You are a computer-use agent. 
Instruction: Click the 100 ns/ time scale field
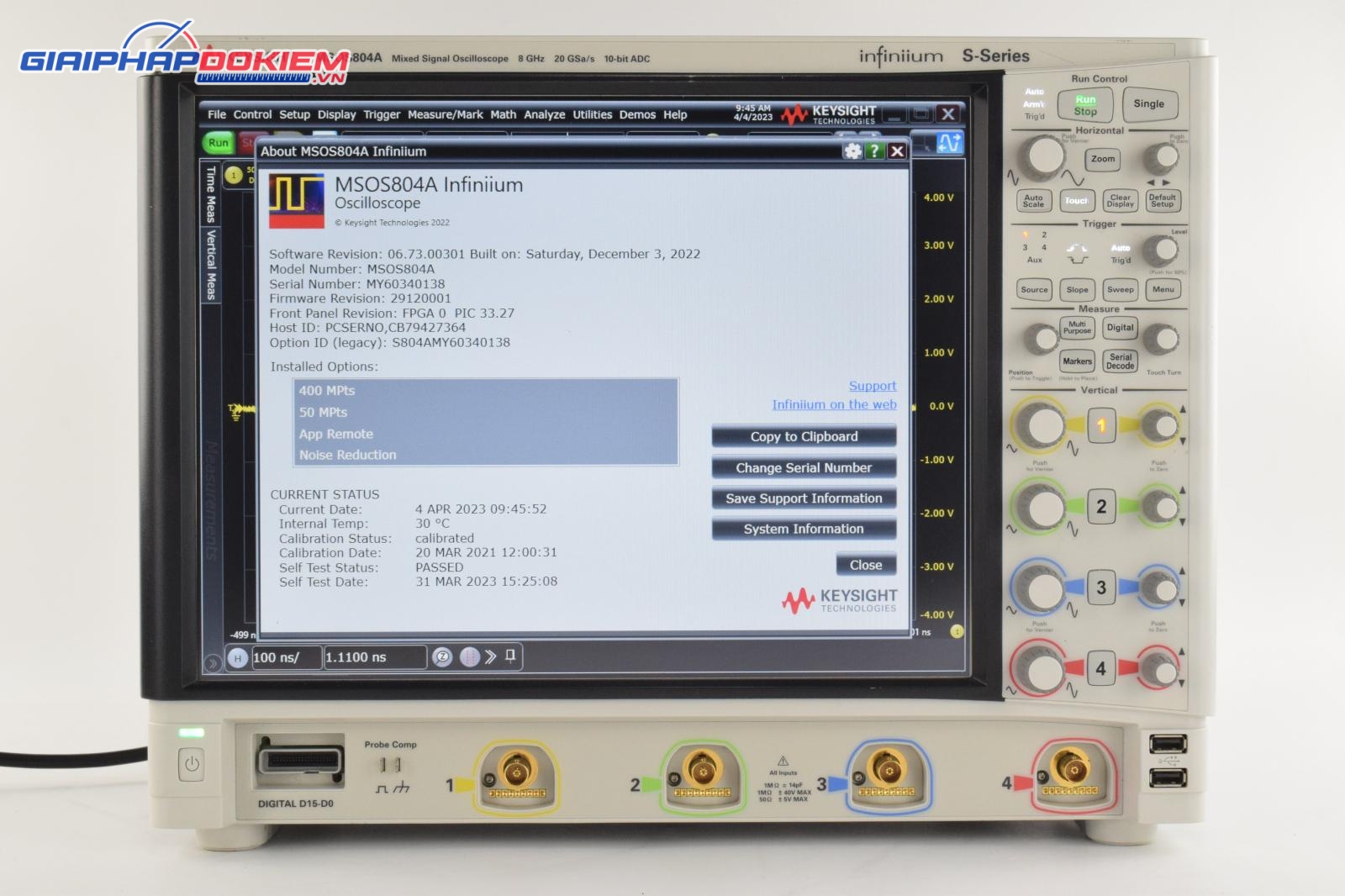pyautogui.click(x=286, y=657)
